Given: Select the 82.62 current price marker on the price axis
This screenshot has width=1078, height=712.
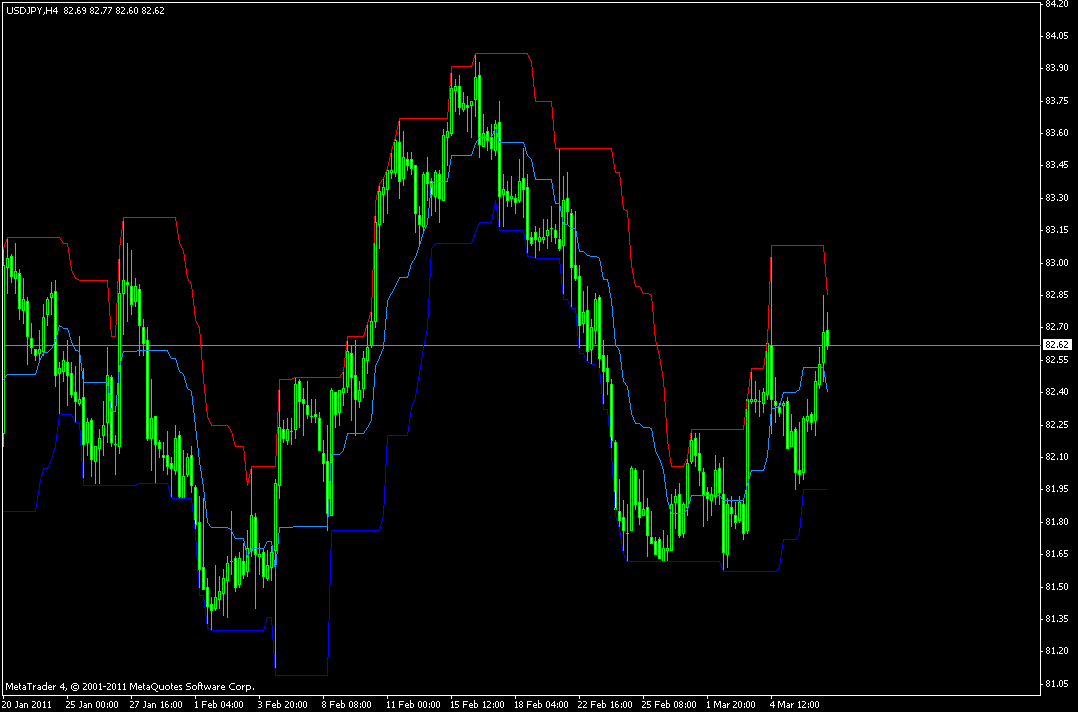Looking at the screenshot, I should (1056, 344).
